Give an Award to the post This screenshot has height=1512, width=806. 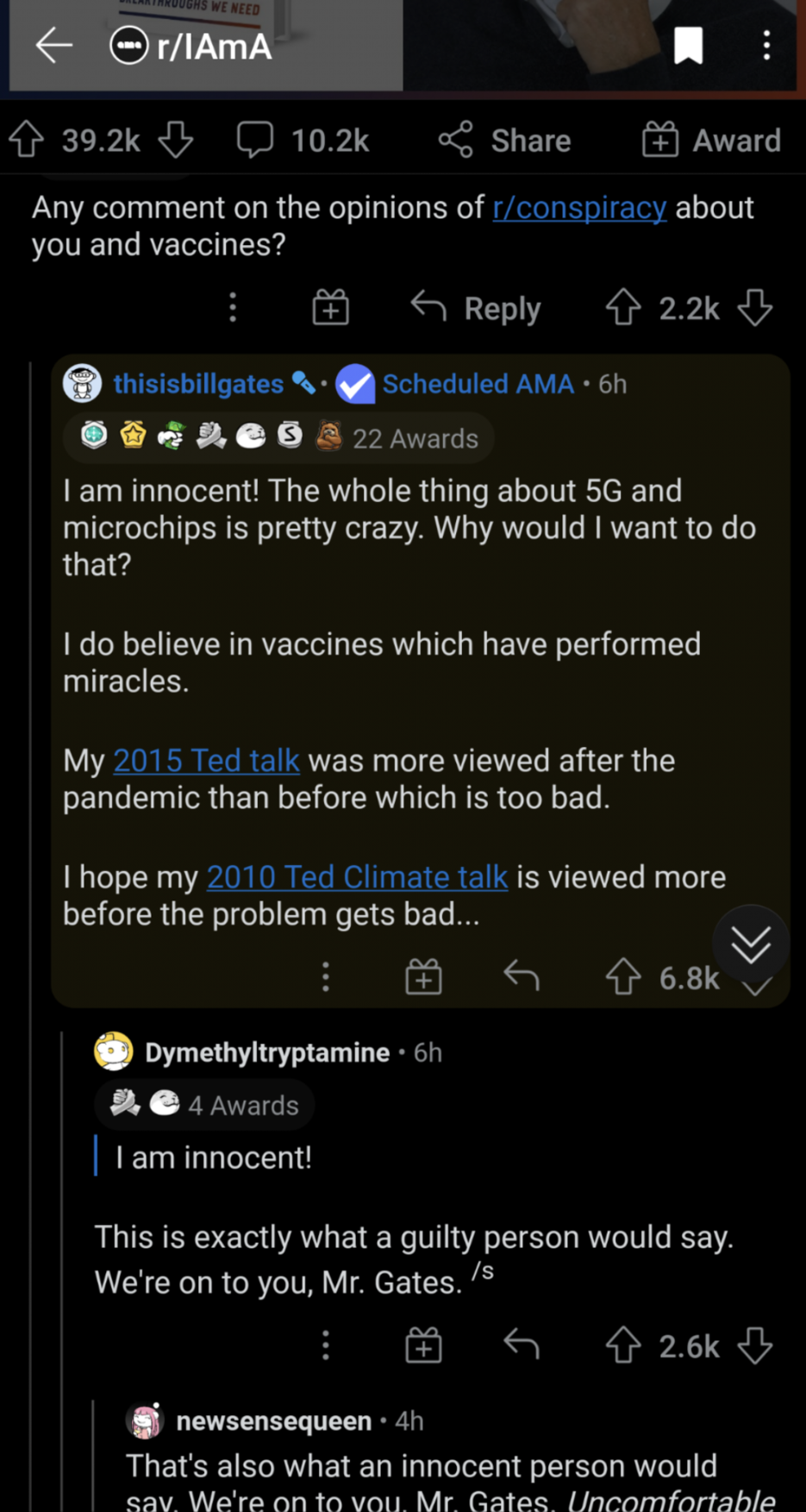tap(712, 140)
